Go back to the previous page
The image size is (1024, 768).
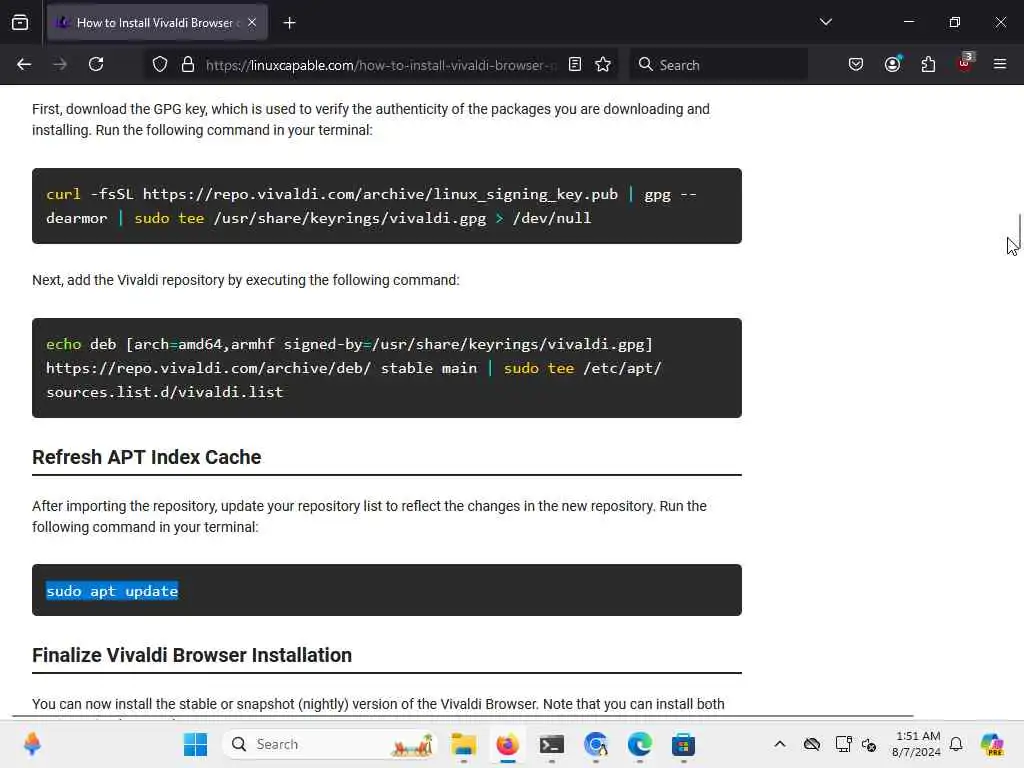[24, 65]
